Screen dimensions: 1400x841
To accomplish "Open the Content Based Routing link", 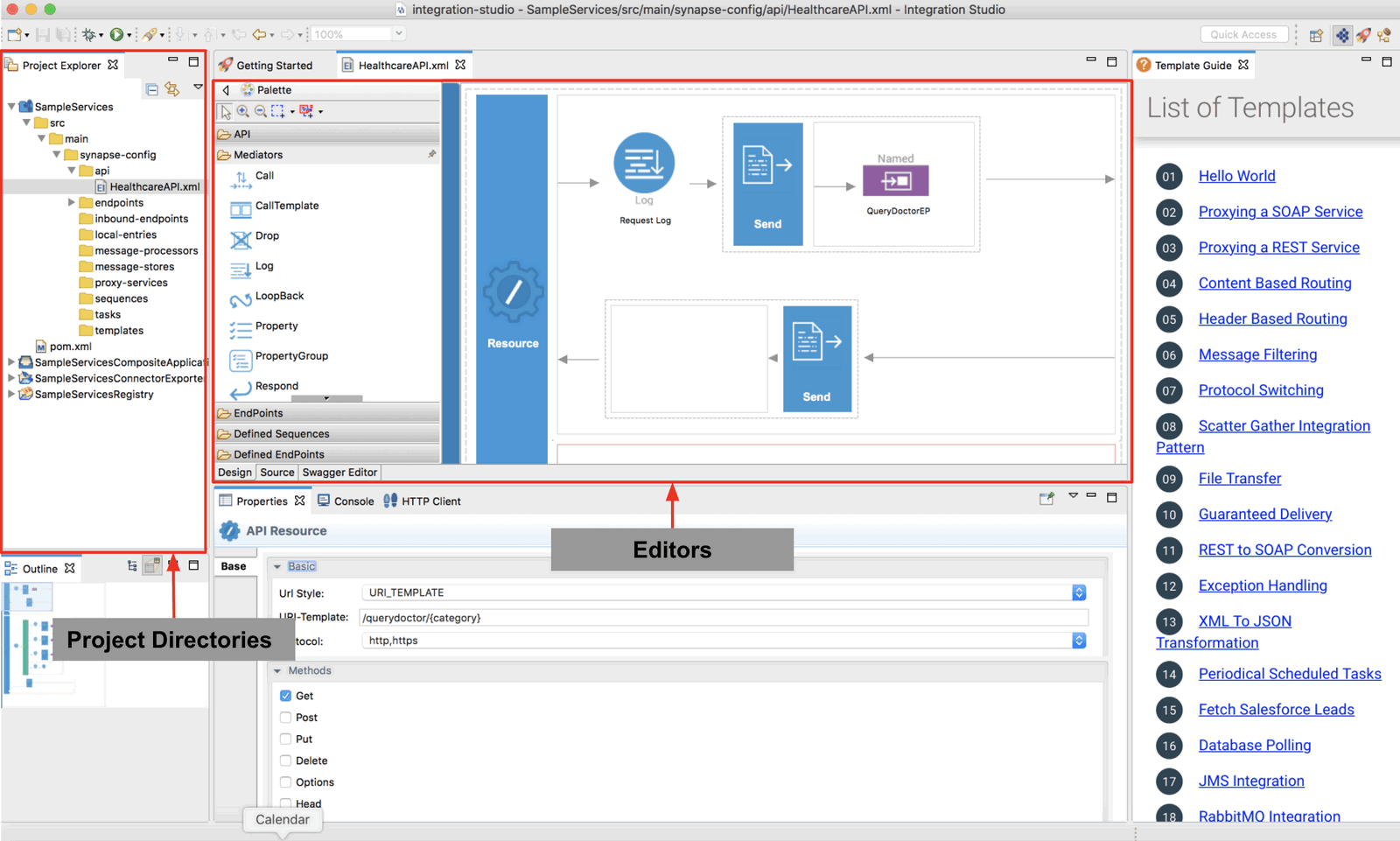I will [x=1275, y=284].
